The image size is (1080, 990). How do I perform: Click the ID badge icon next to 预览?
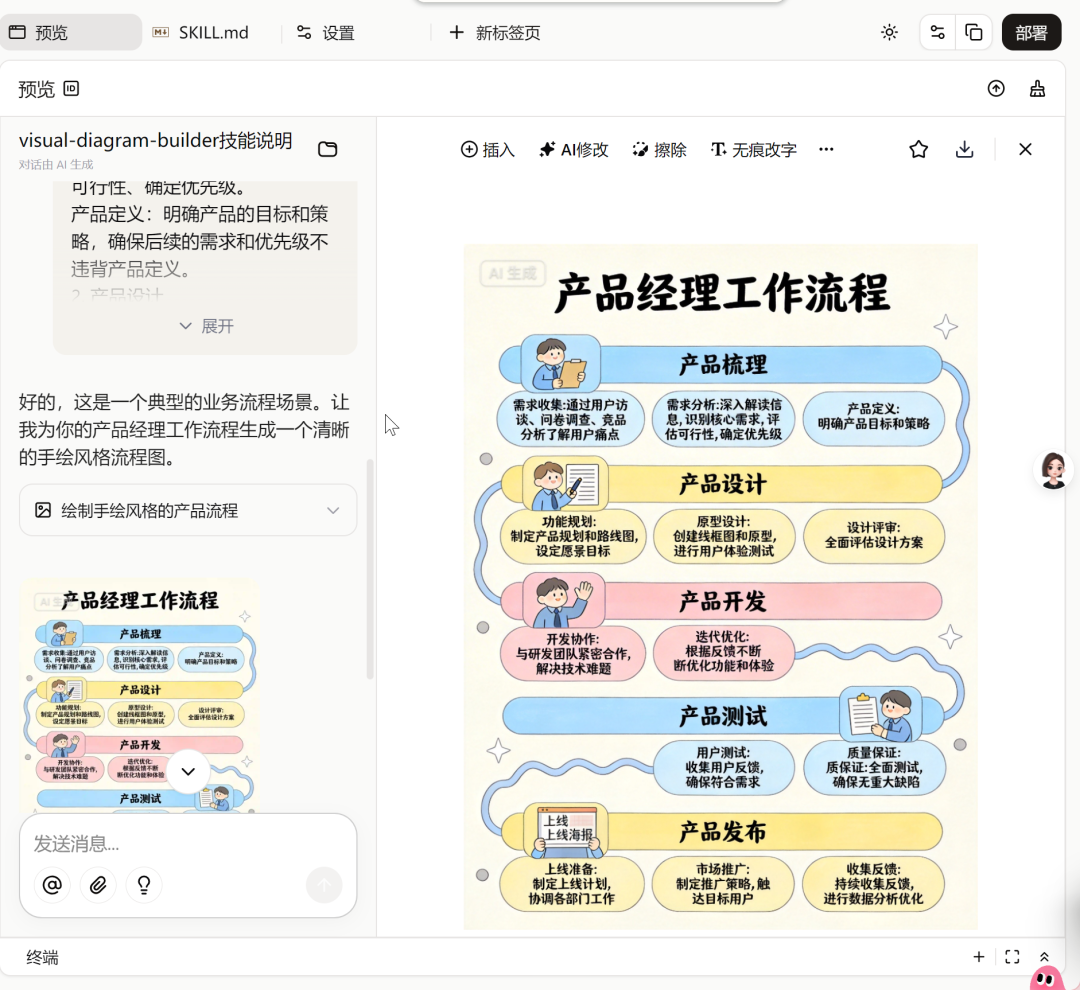pos(71,89)
